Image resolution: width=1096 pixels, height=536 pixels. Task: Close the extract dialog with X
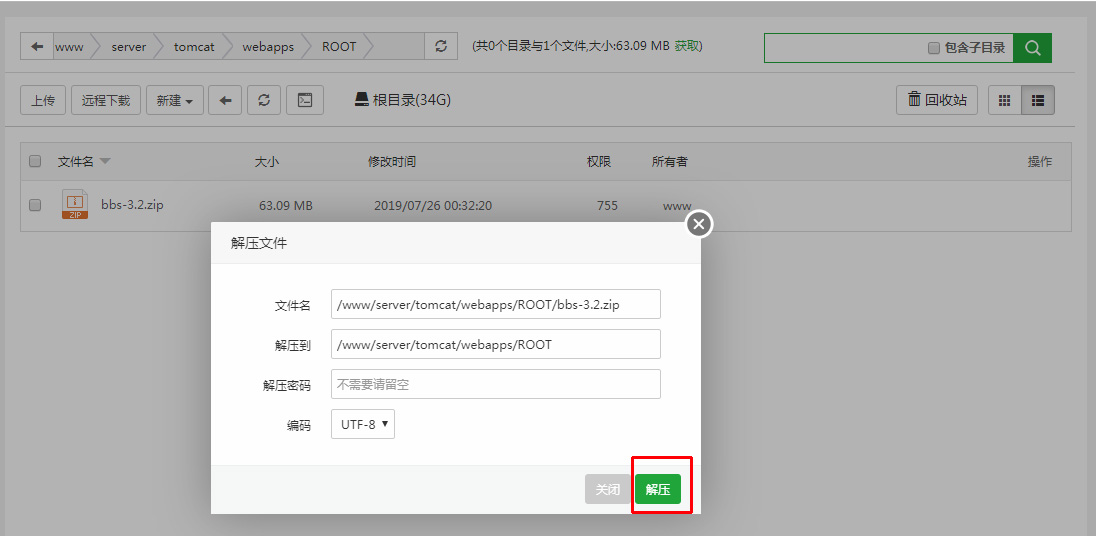pos(699,224)
